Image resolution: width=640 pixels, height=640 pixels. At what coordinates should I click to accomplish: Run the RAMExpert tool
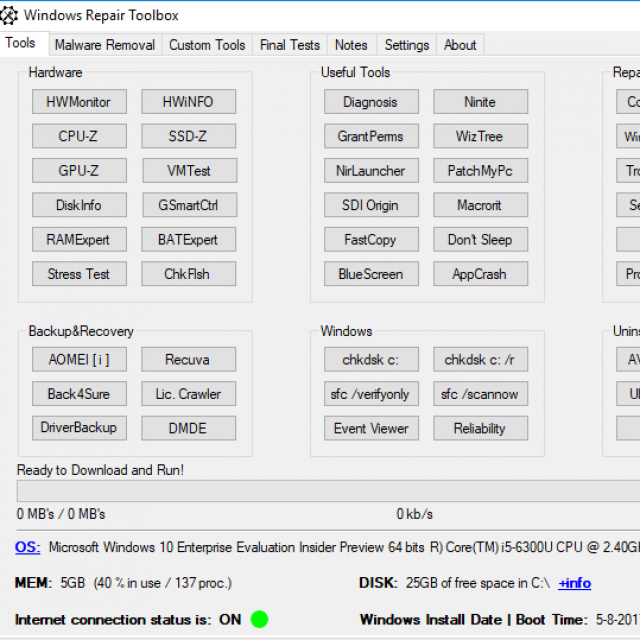pyautogui.click(x=79, y=239)
